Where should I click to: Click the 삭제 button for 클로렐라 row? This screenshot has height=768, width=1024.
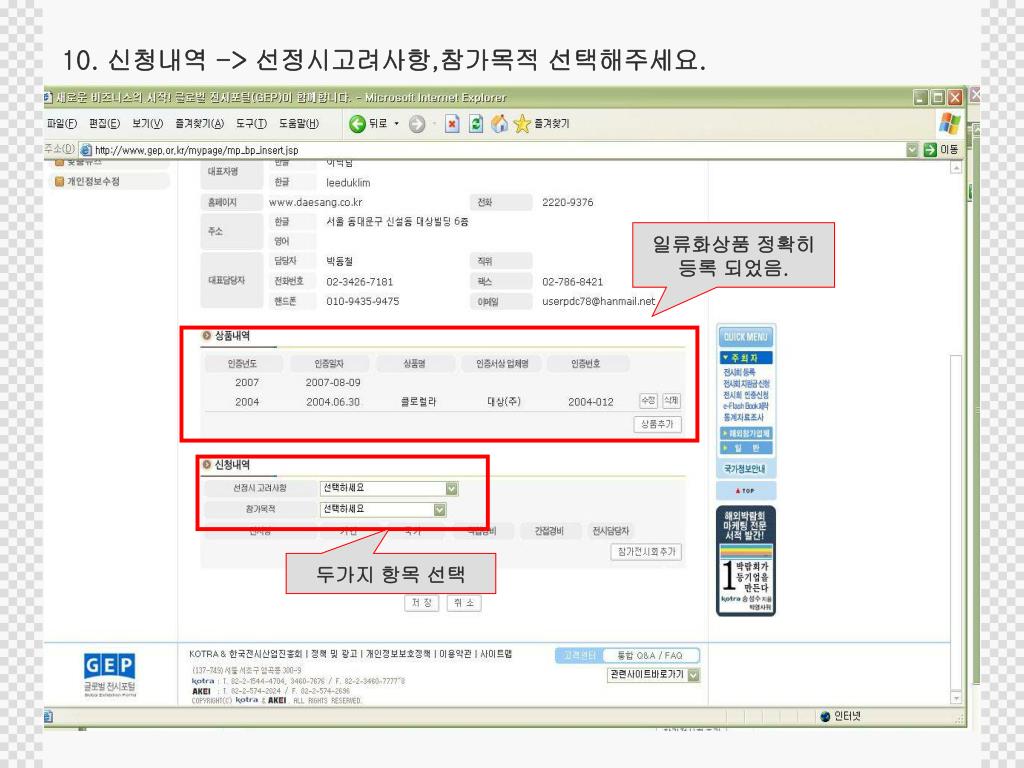pyautogui.click(x=671, y=400)
